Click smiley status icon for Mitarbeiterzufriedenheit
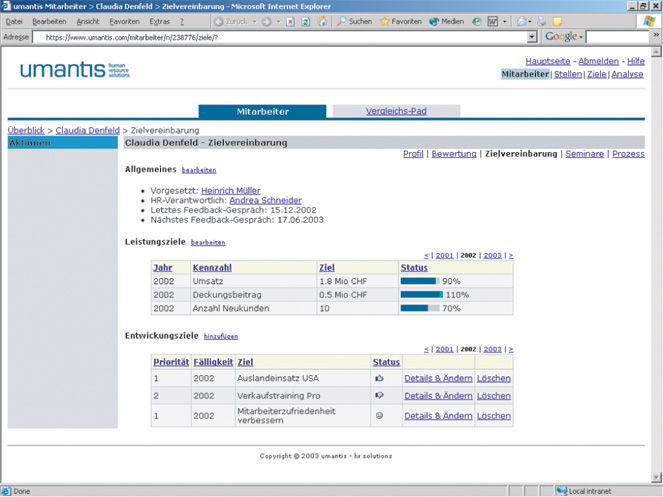Image resolution: width=663 pixels, height=497 pixels. [379, 415]
